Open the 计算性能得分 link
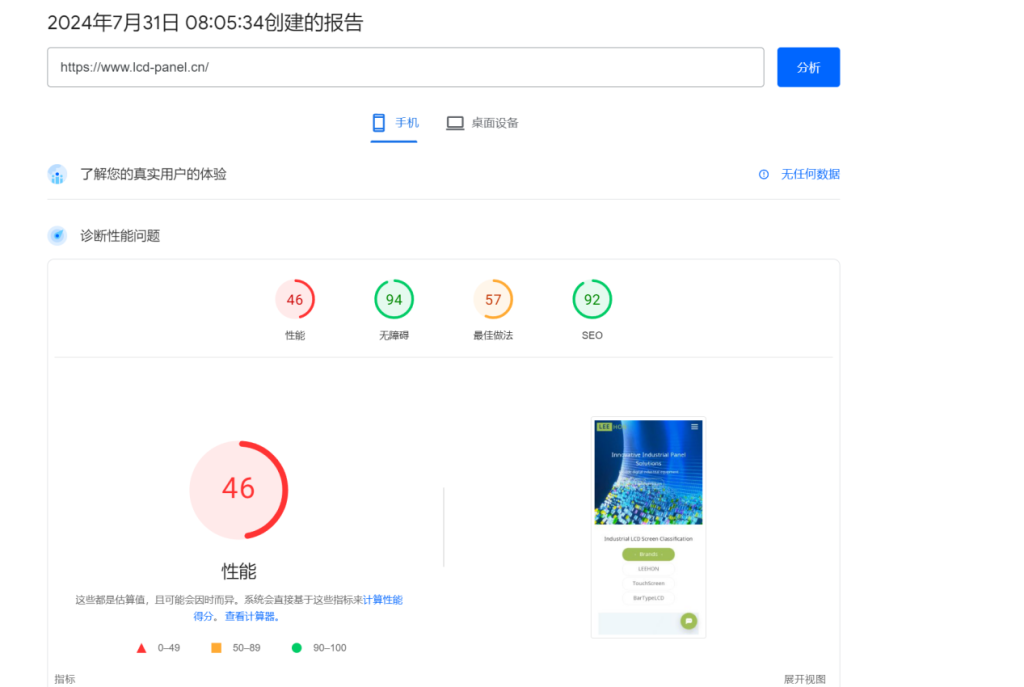1024x687 pixels. 382,600
